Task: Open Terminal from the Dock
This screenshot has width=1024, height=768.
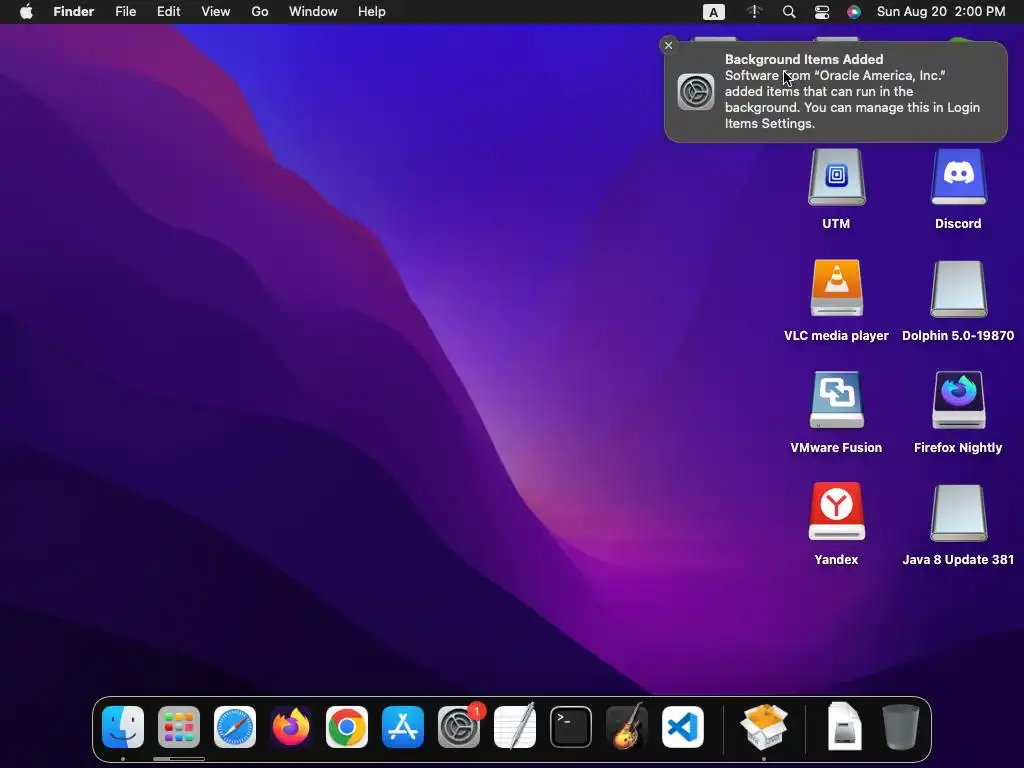Action: 571,727
